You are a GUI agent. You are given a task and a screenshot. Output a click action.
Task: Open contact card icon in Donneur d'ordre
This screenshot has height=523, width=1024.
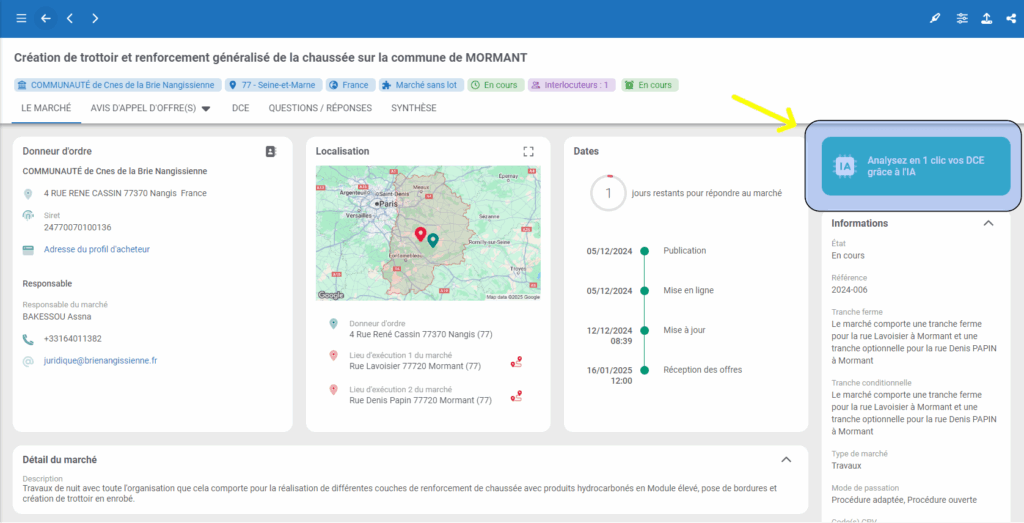270,152
